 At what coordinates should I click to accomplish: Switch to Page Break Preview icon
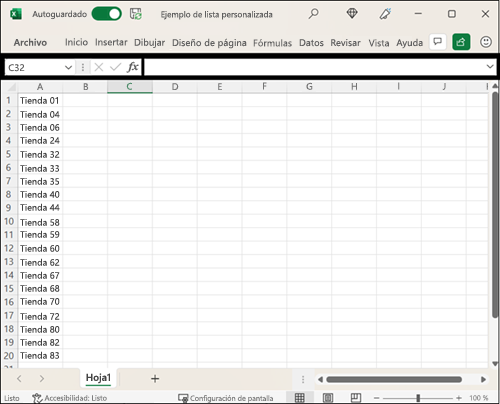click(356, 397)
